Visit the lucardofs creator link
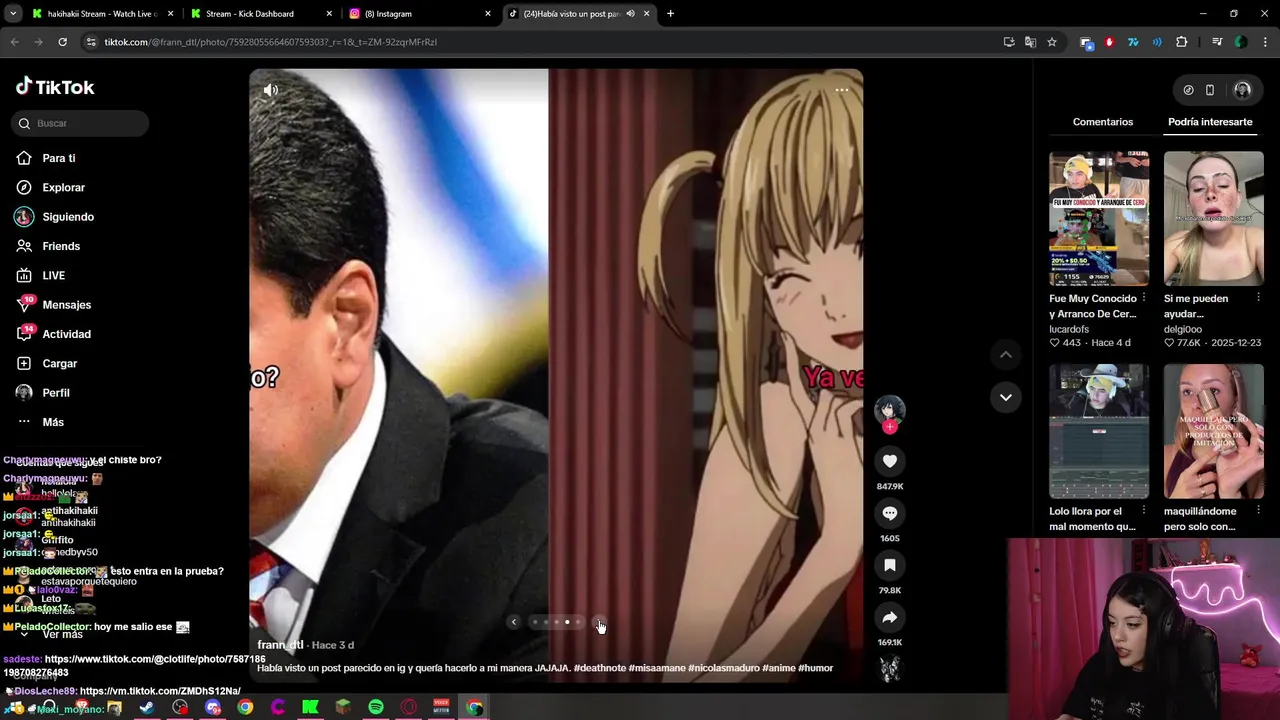This screenshot has width=1280, height=720. click(1069, 329)
